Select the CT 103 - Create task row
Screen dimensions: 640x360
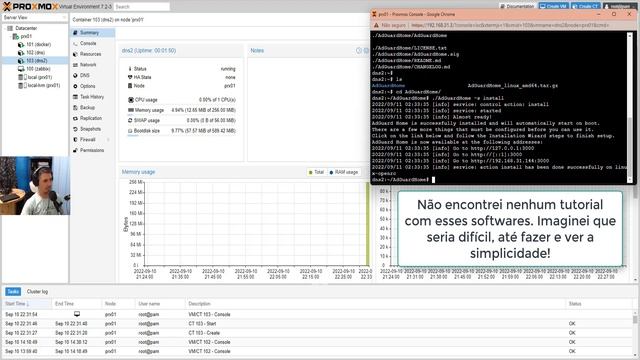(x=318, y=333)
